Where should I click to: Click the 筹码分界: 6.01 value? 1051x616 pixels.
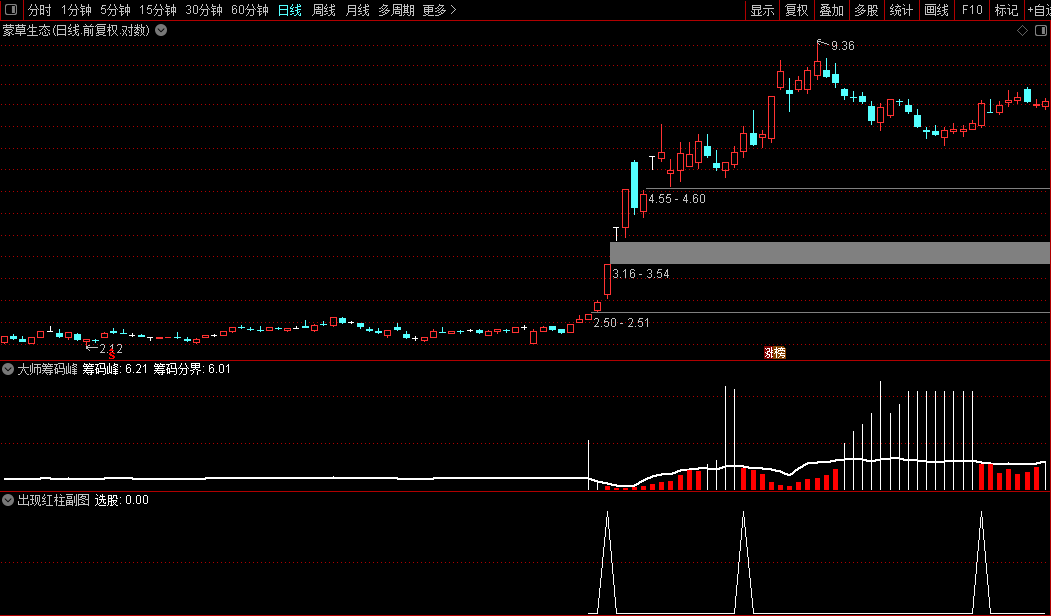point(192,369)
